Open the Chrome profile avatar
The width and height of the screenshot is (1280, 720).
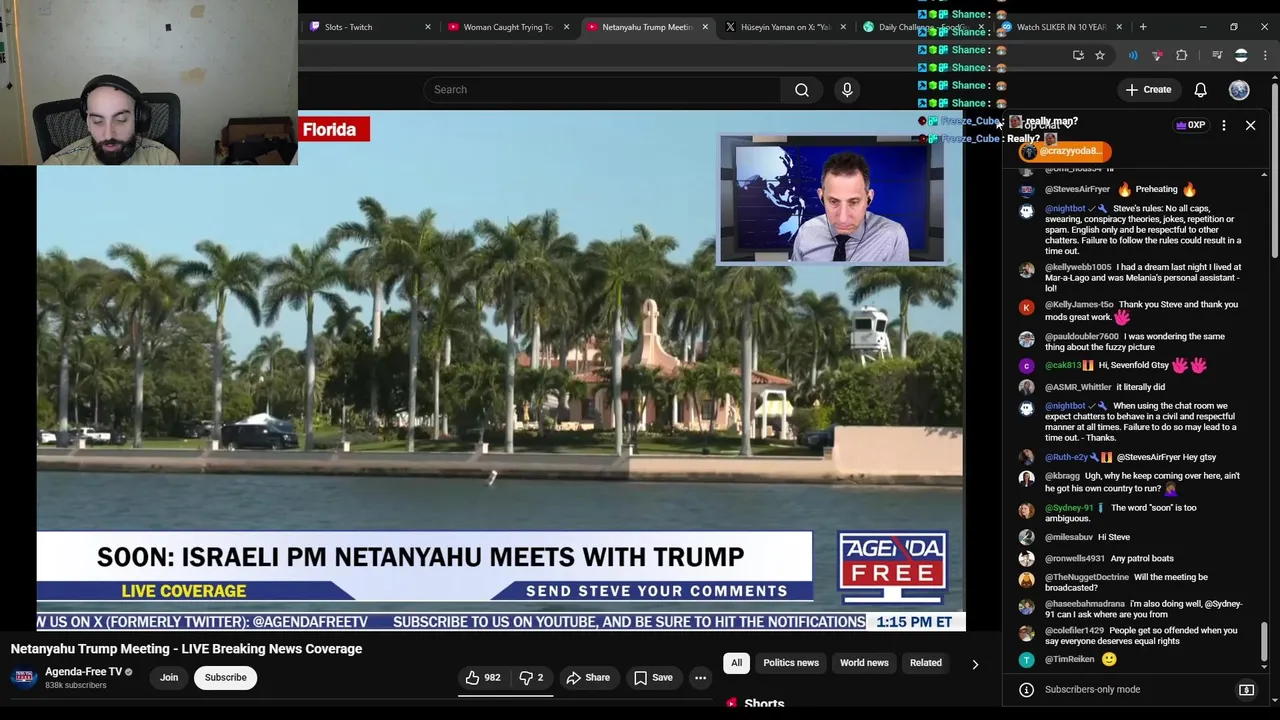pyautogui.click(x=1241, y=55)
